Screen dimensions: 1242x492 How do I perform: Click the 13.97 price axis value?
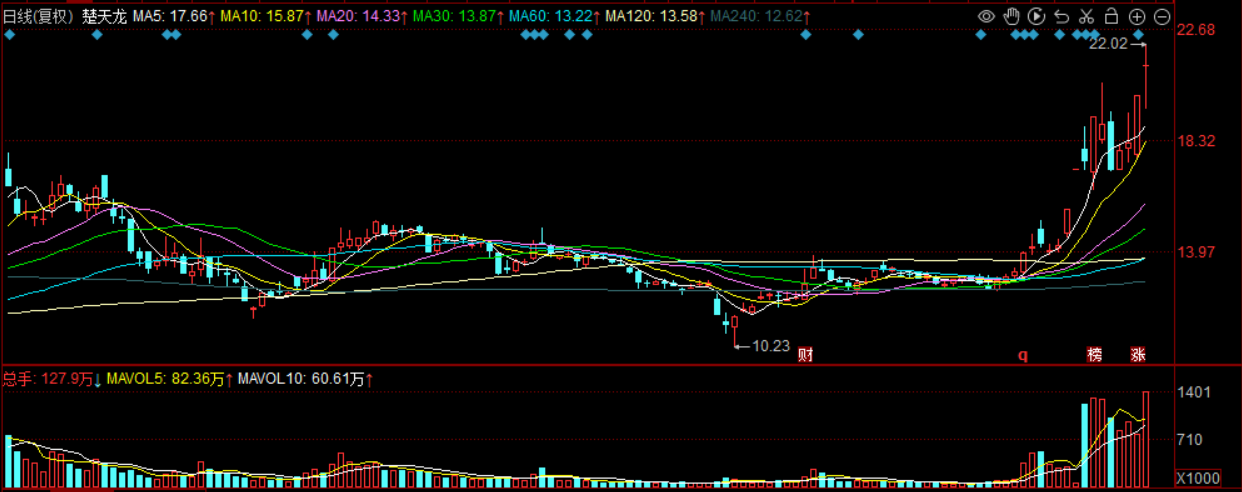click(1196, 252)
